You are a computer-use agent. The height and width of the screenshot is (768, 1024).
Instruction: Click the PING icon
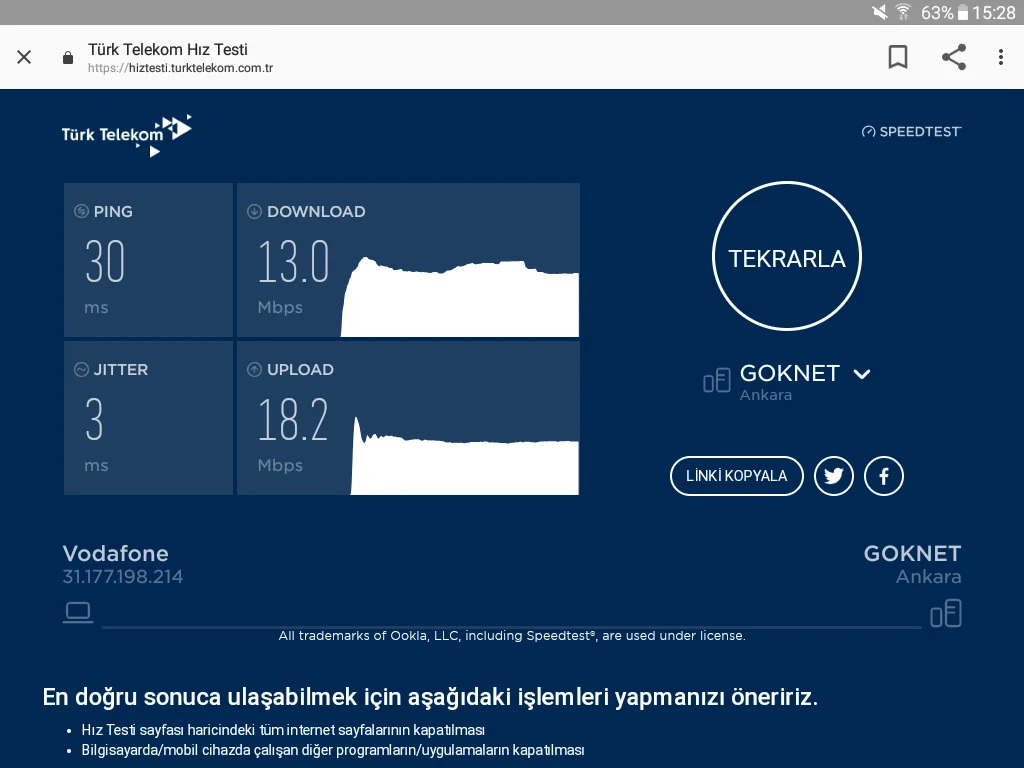[x=81, y=211]
